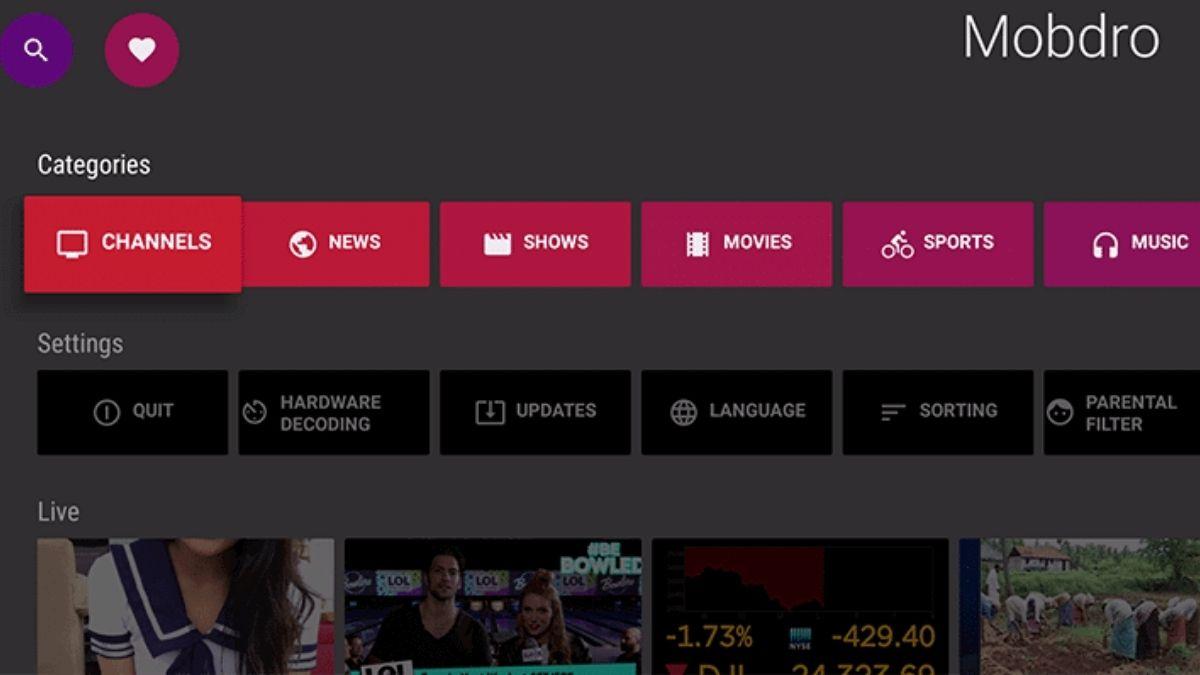The width and height of the screenshot is (1200, 675).
Task: Click the download icon on Updates
Action: pyautogui.click(x=490, y=412)
